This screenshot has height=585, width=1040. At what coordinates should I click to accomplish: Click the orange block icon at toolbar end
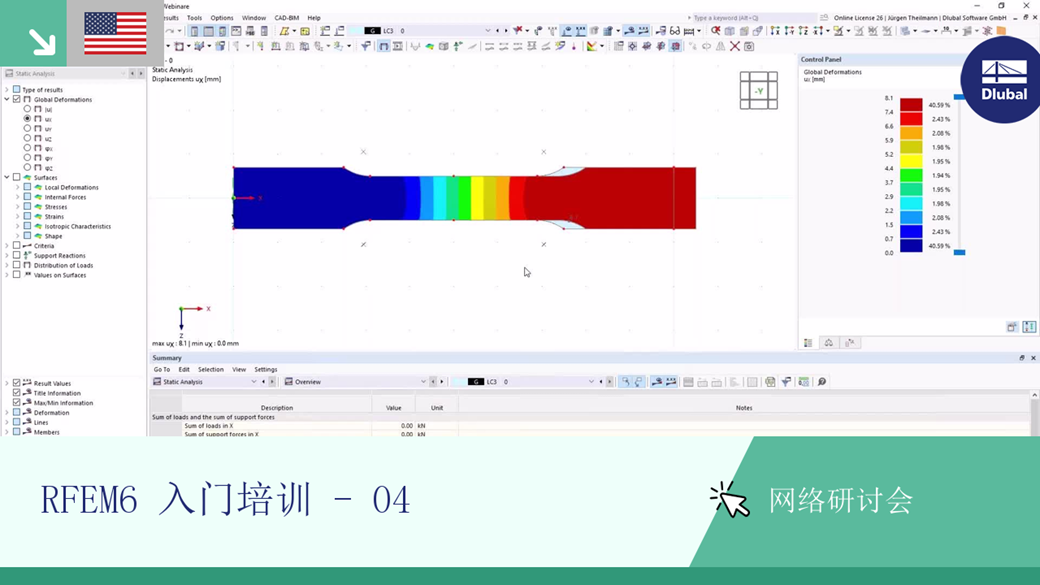1002,31
